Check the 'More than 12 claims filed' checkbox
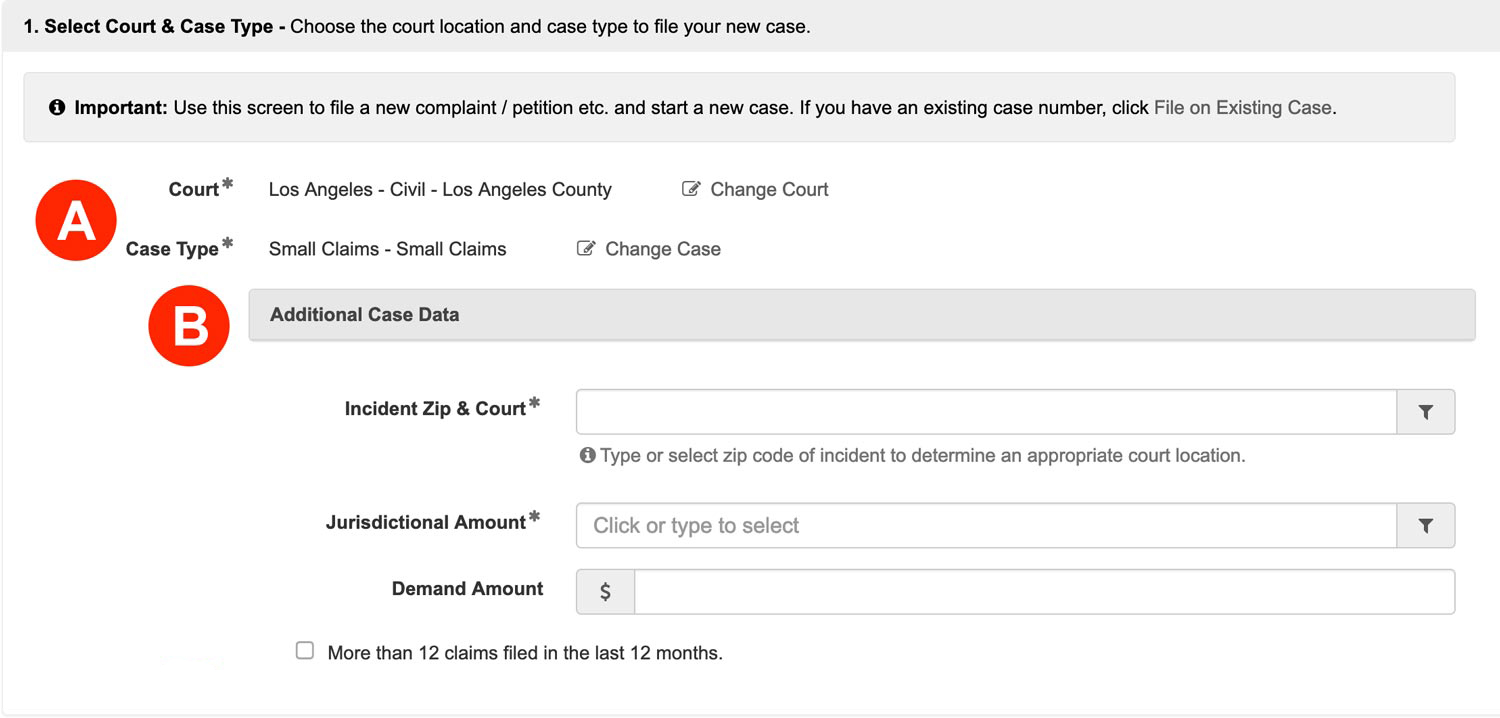 [x=305, y=651]
